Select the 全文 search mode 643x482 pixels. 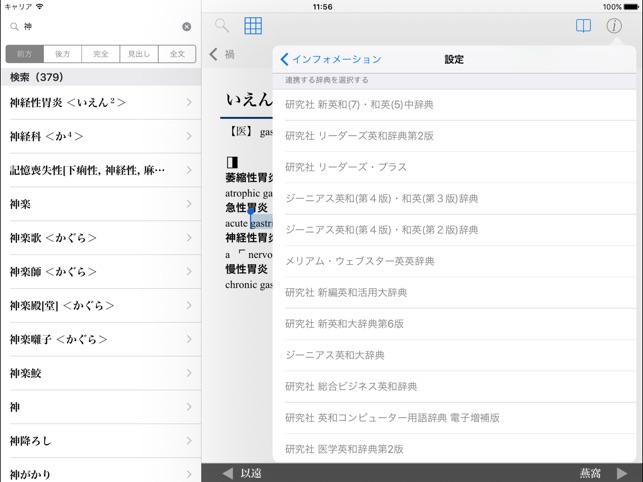[177, 54]
